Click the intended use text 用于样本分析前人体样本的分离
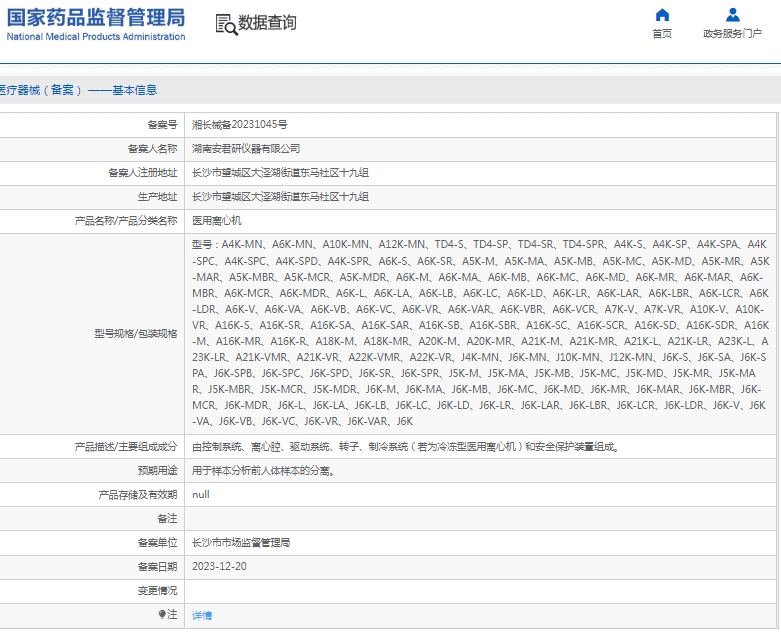This screenshot has height=634, width=781. [263, 471]
